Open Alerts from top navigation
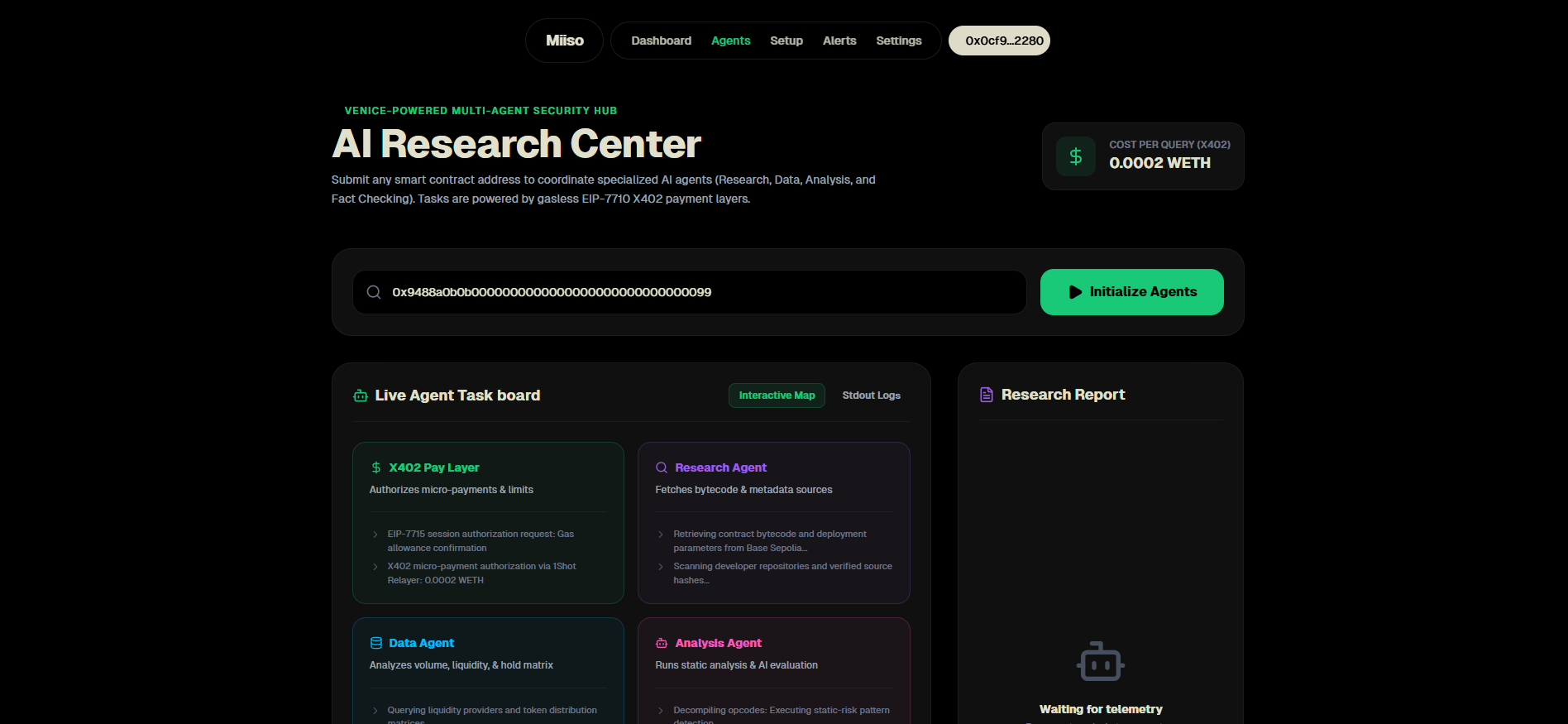 pos(839,41)
